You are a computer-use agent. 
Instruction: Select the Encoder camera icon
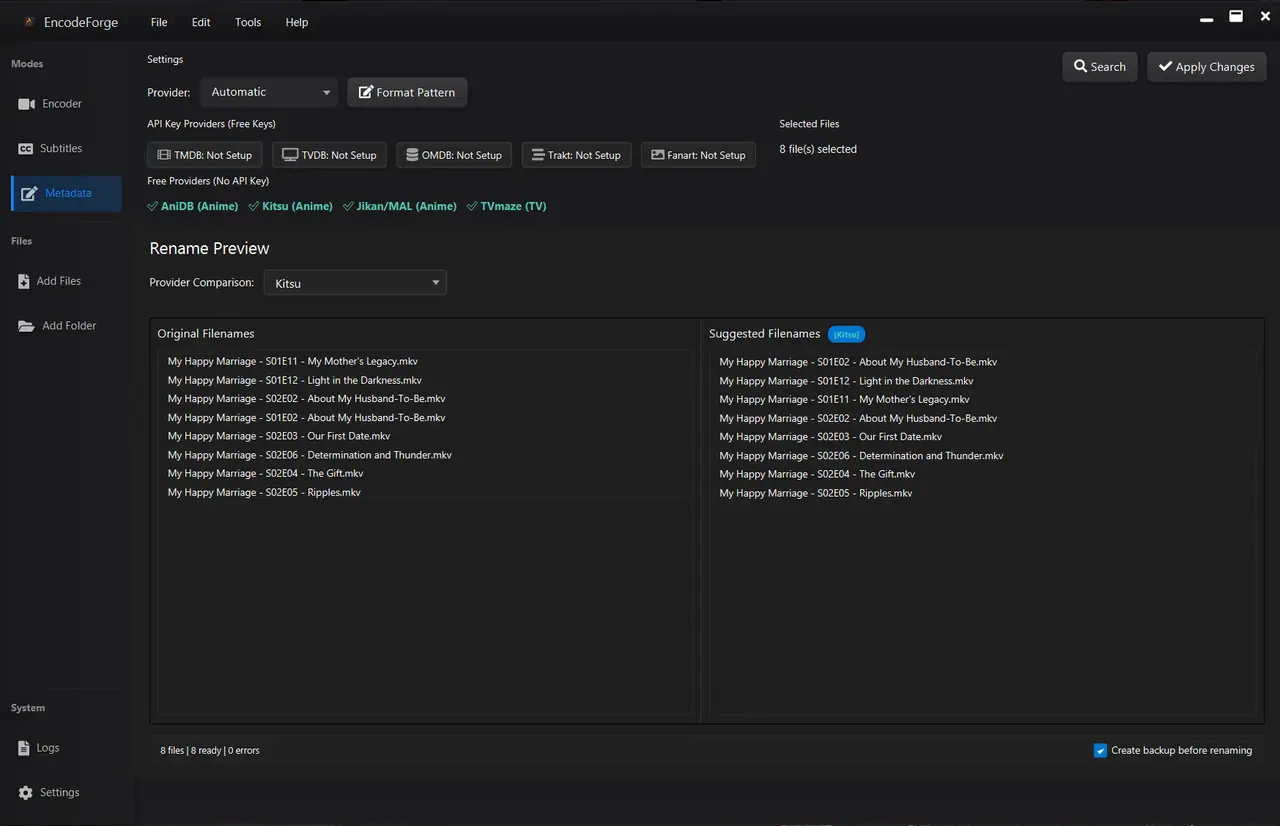(x=26, y=104)
